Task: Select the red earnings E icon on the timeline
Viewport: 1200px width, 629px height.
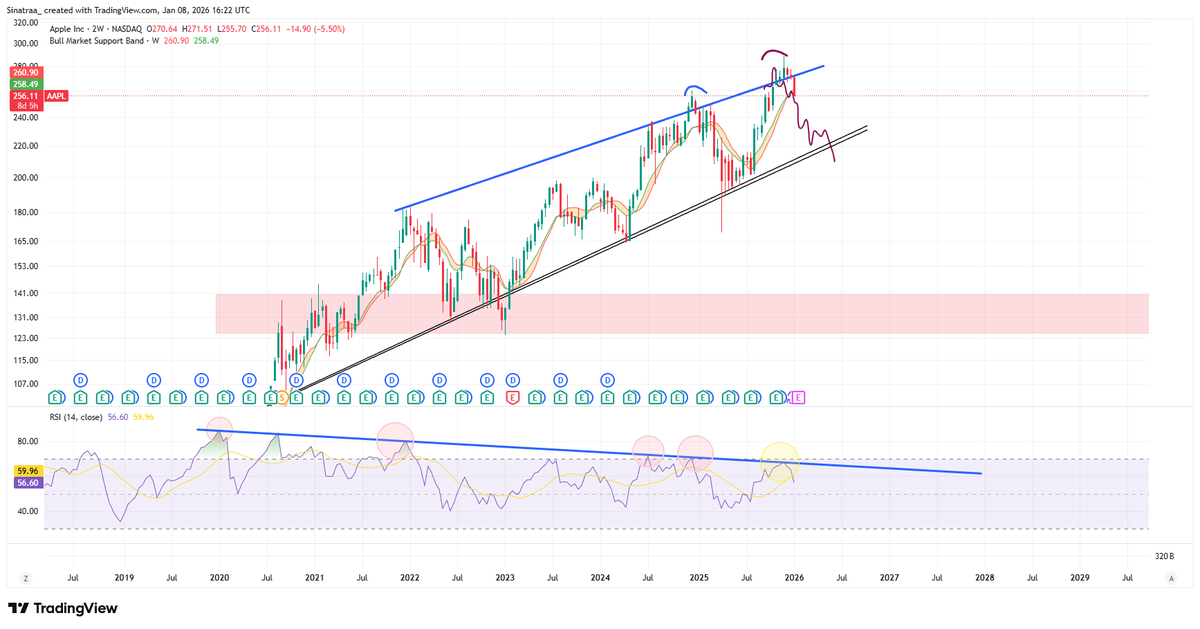Action: (511, 397)
